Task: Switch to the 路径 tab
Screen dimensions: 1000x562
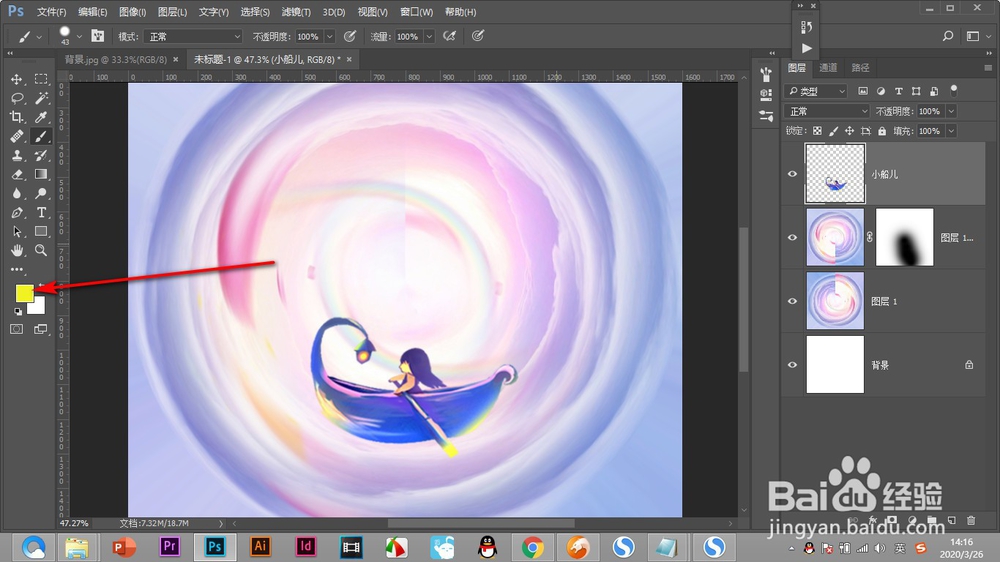Action: pos(860,67)
